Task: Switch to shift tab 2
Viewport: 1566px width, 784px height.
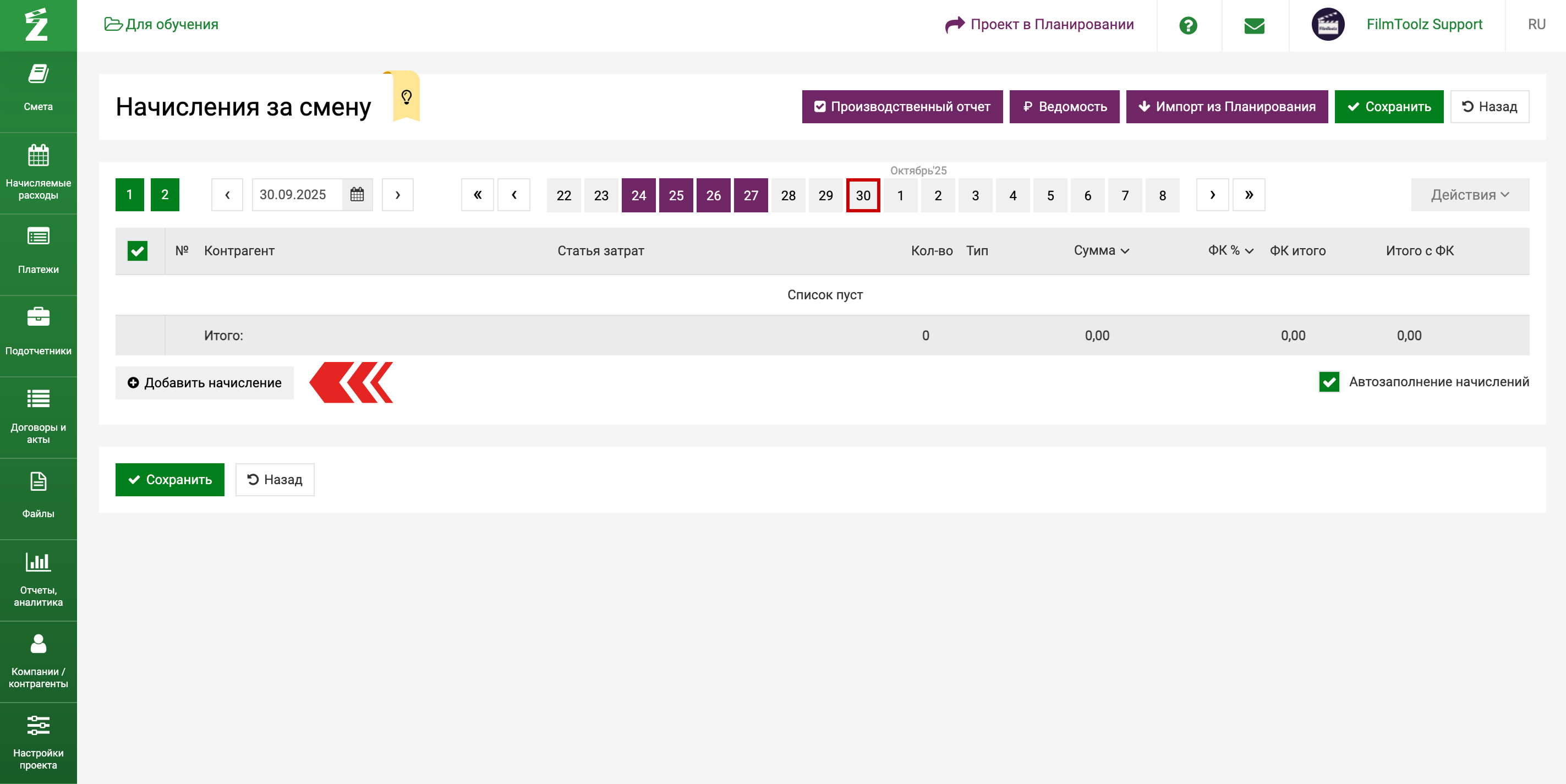Action: (165, 194)
